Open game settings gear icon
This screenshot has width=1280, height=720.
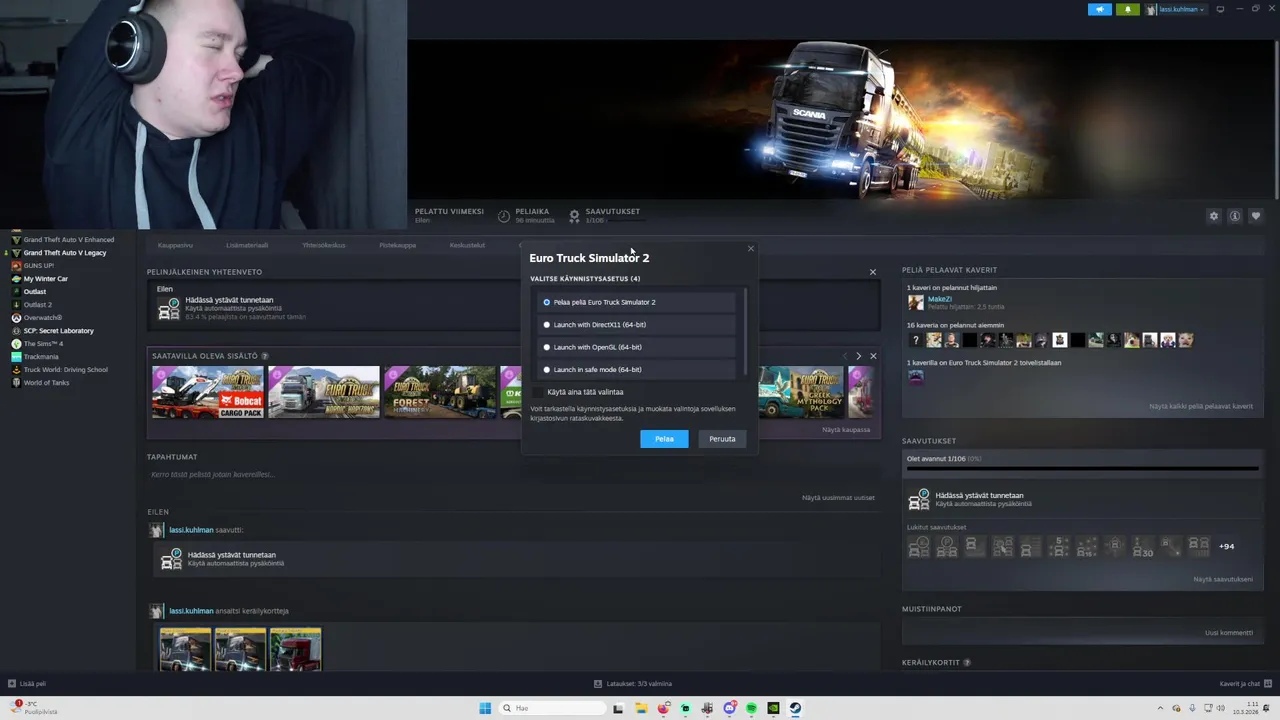1214,216
